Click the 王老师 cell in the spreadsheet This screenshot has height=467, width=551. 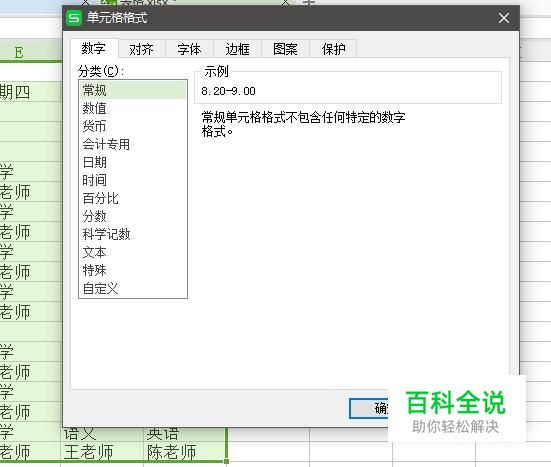[102, 452]
